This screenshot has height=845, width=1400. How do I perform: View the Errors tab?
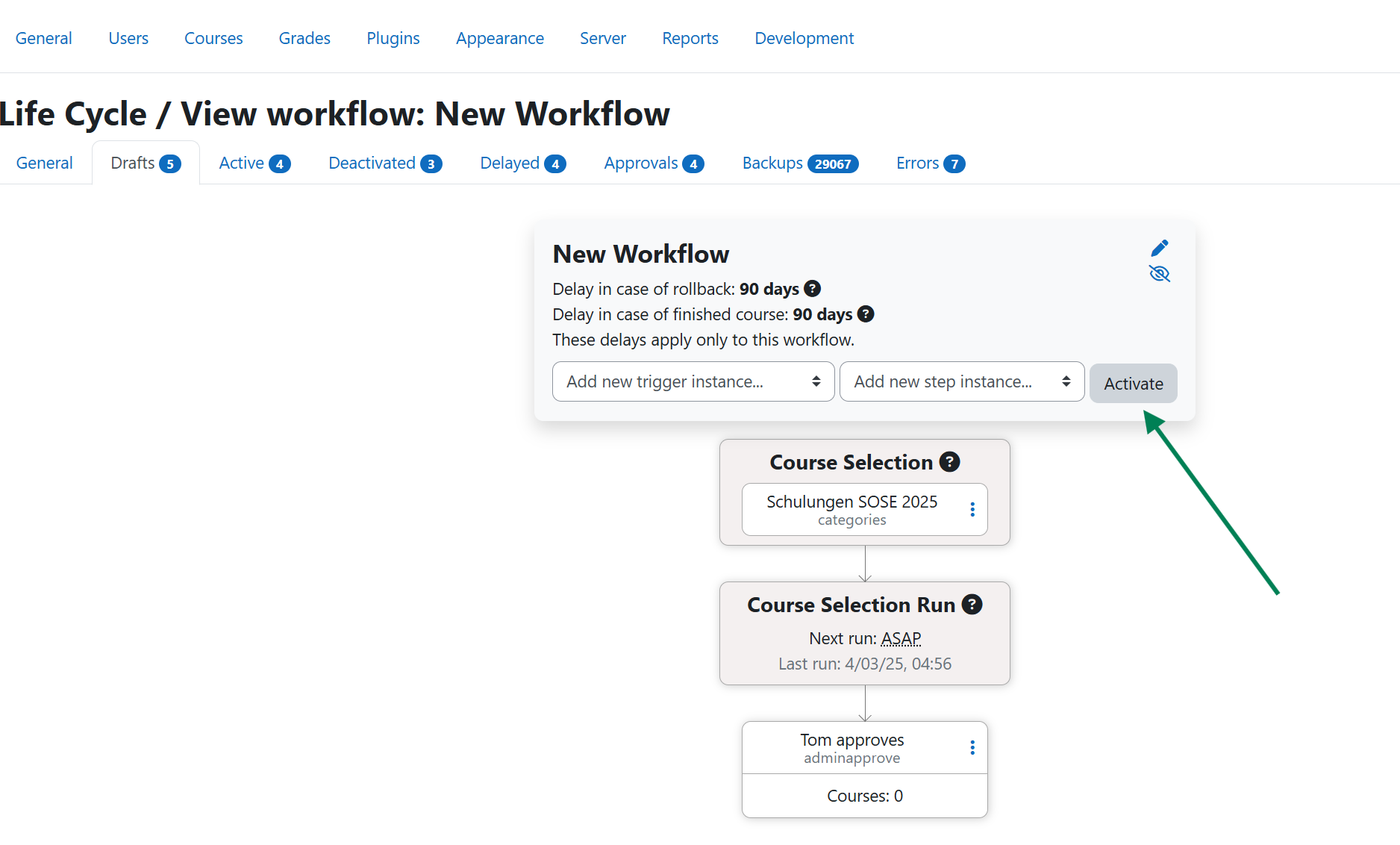pyautogui.click(x=930, y=163)
